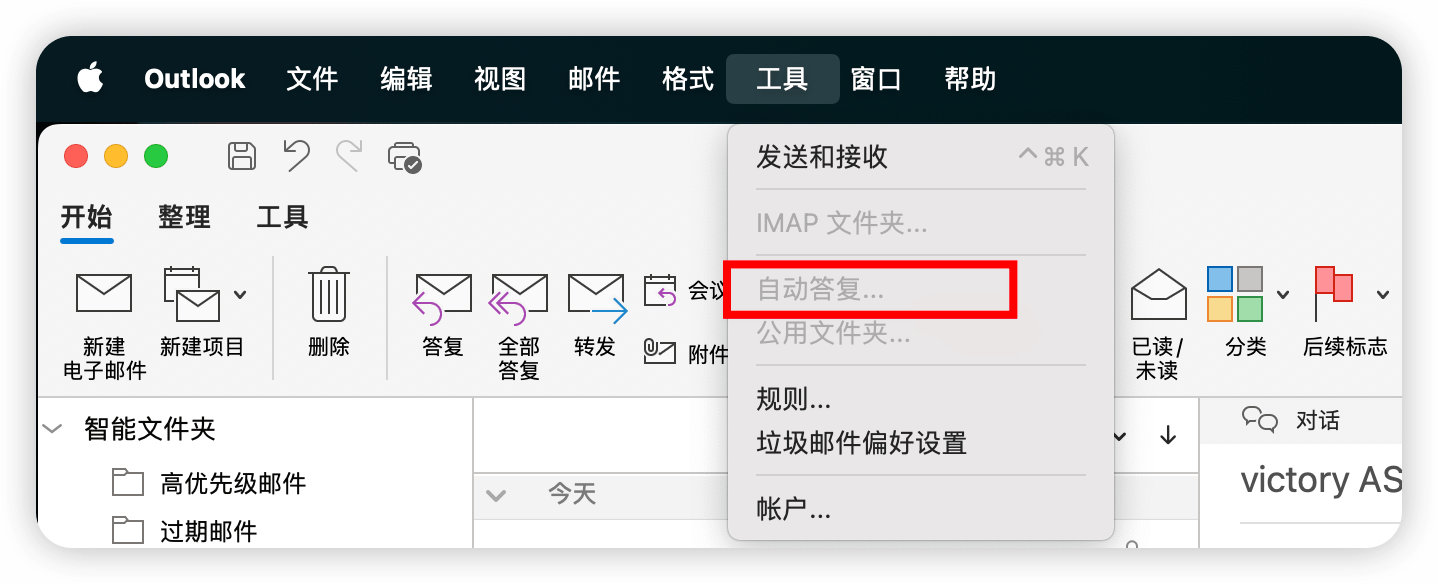点击打印图标
Viewport: 1438px width, 584px height.
pyautogui.click(x=404, y=156)
